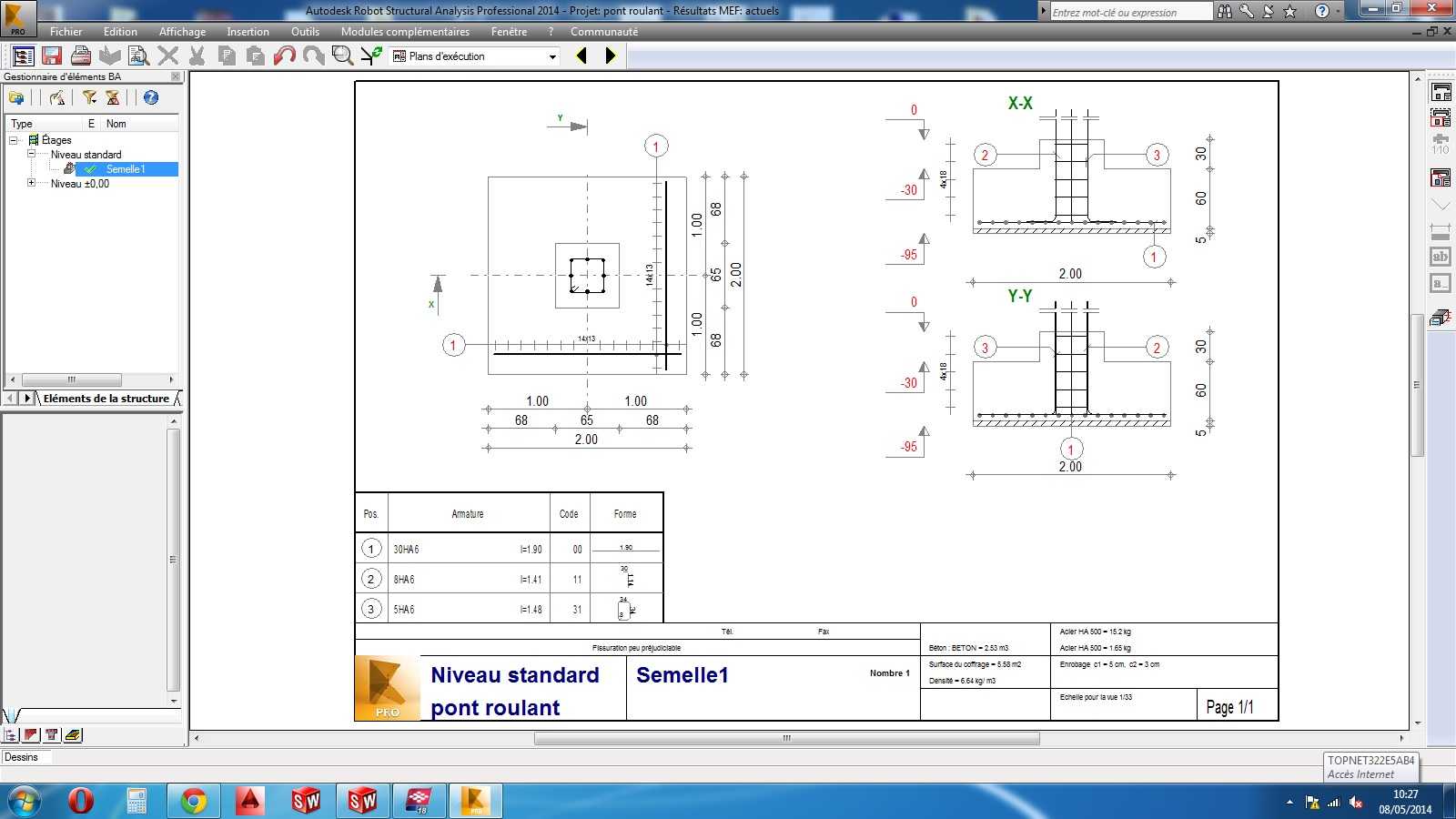This screenshot has height=819, width=1456.
Task: Open the Affichage menu
Action: click(x=182, y=32)
